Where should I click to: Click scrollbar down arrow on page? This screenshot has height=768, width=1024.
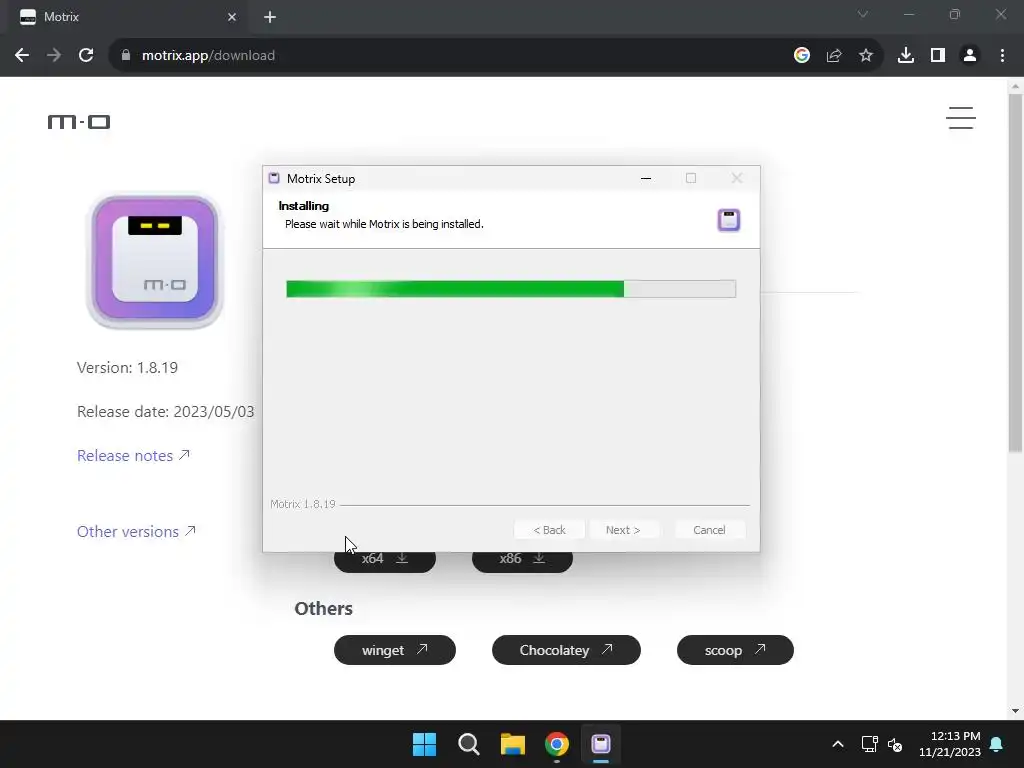click(x=1015, y=711)
